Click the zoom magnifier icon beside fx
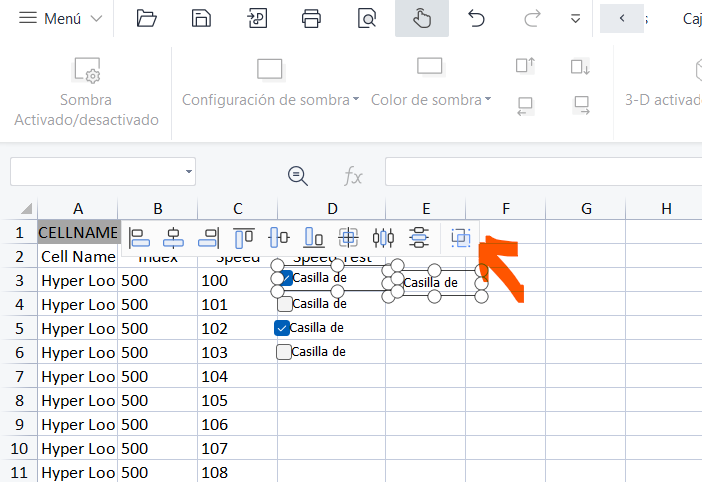Image resolution: width=702 pixels, height=482 pixels. (x=298, y=175)
